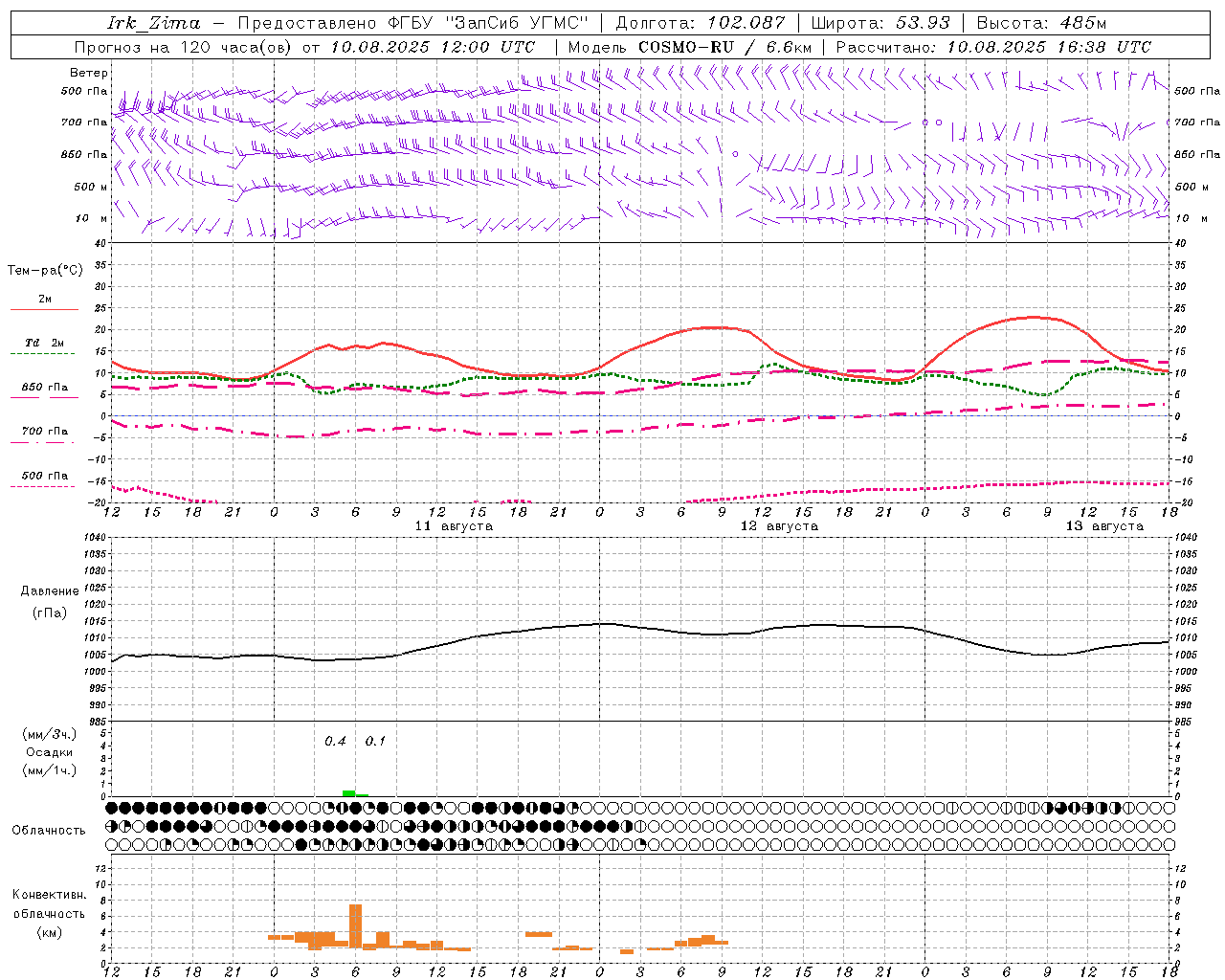Select the "Модель COSMO-RU / 6.6км" text

pos(690,47)
